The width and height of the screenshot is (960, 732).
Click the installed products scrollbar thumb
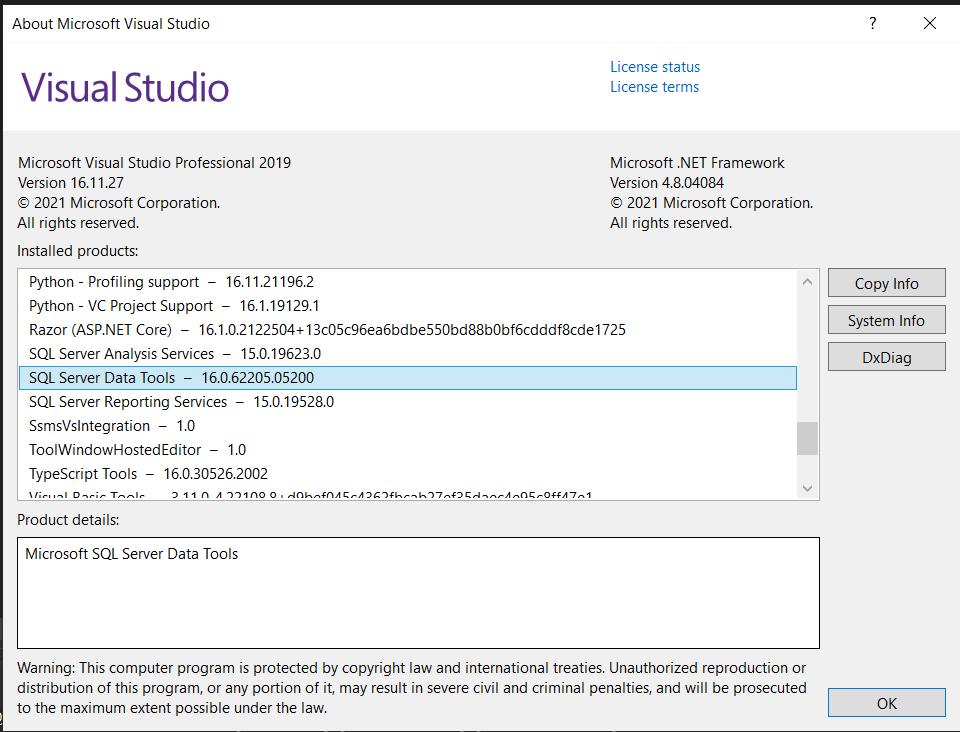click(807, 438)
